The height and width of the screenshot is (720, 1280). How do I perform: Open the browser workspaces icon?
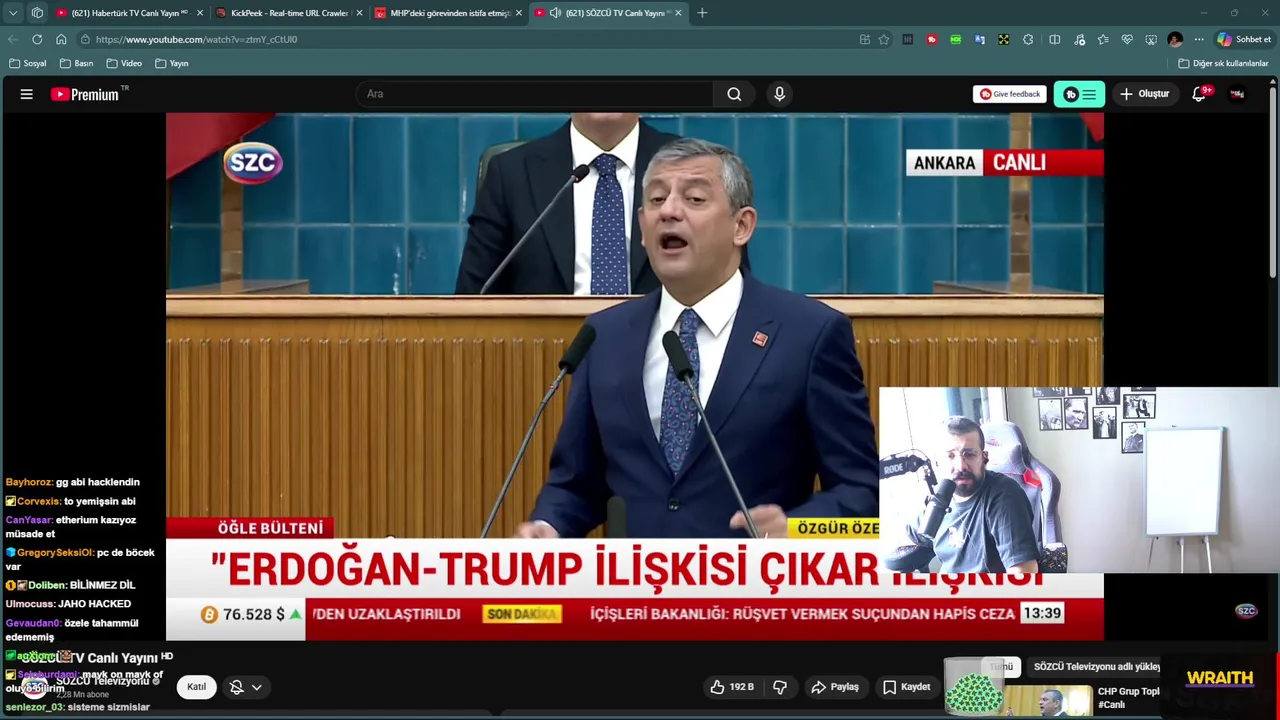37,13
